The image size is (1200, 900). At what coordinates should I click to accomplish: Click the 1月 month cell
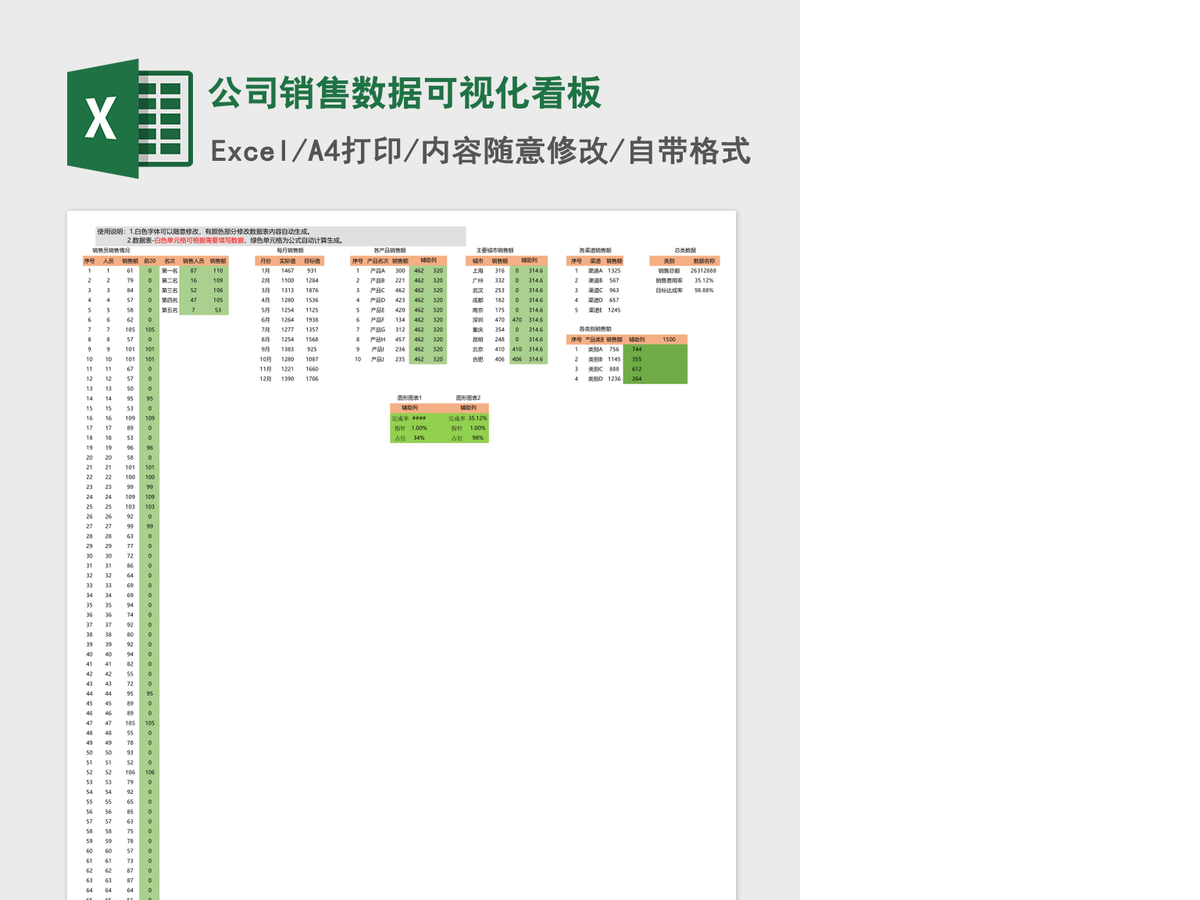[x=265, y=270]
